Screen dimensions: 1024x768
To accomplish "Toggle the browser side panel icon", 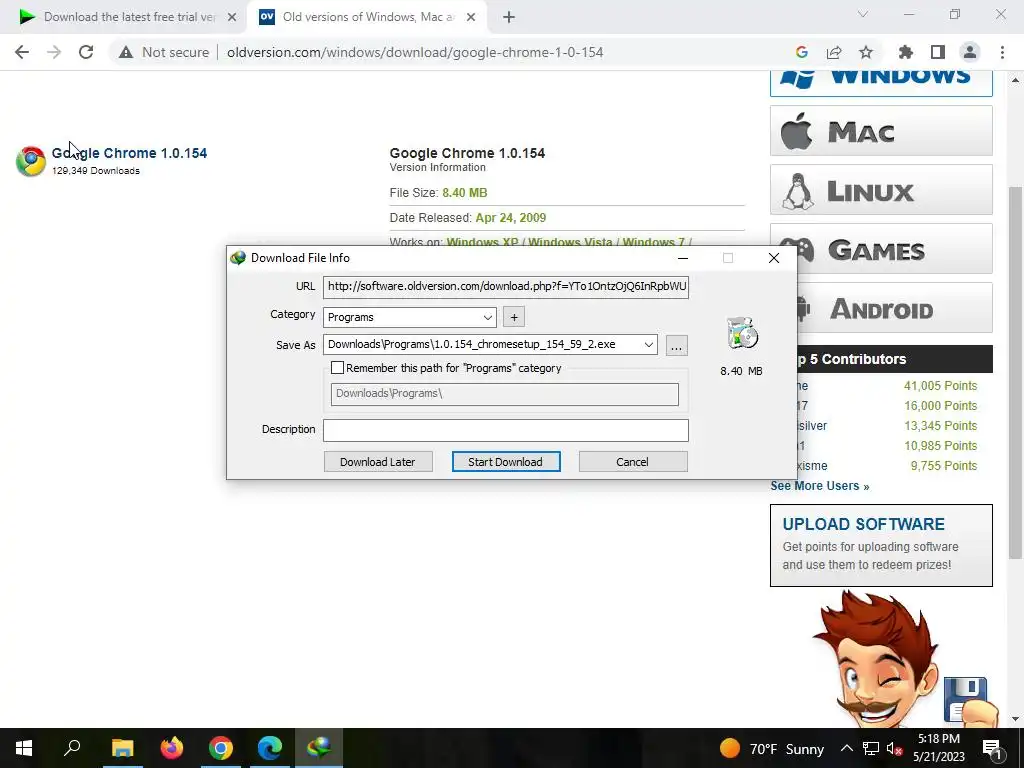I will tap(938, 52).
